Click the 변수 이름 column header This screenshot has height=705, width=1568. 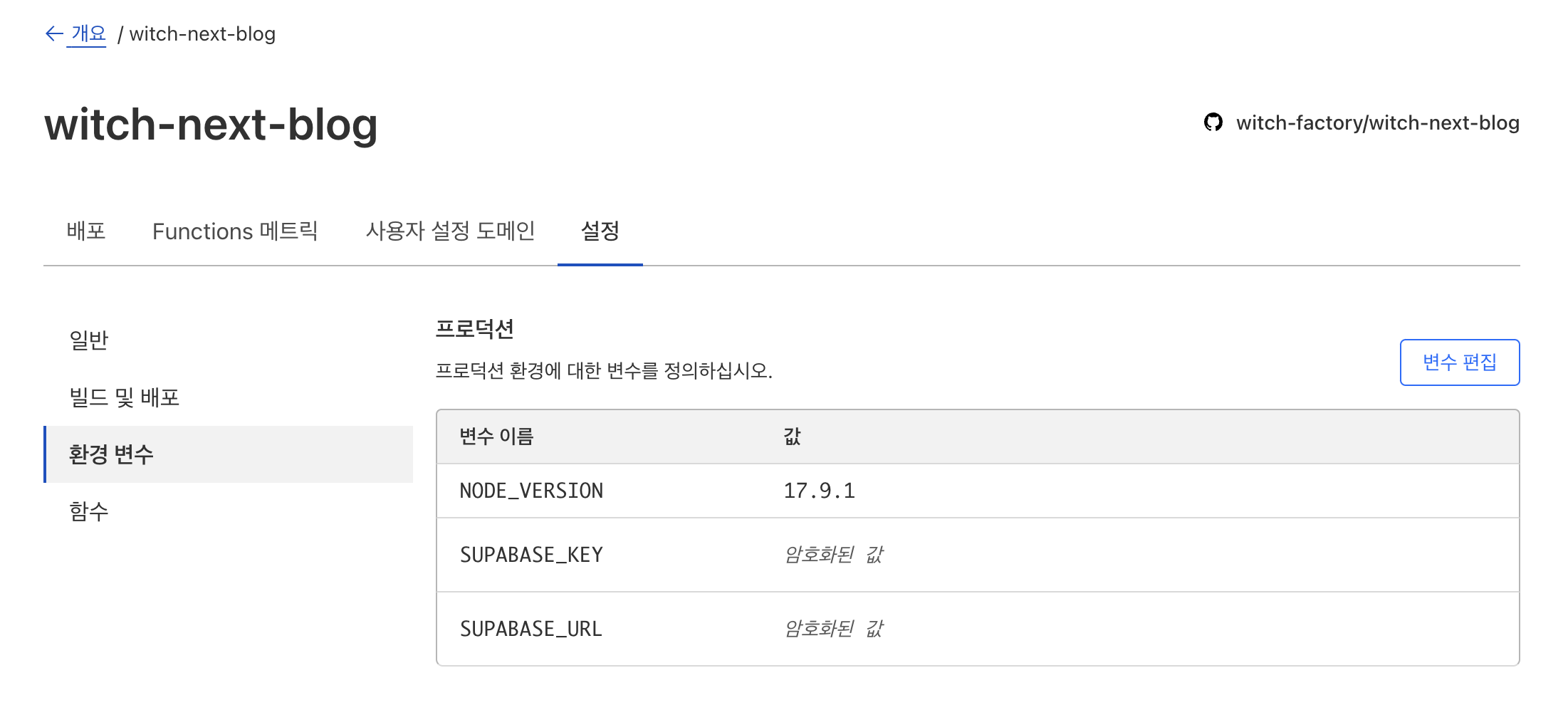tap(496, 437)
